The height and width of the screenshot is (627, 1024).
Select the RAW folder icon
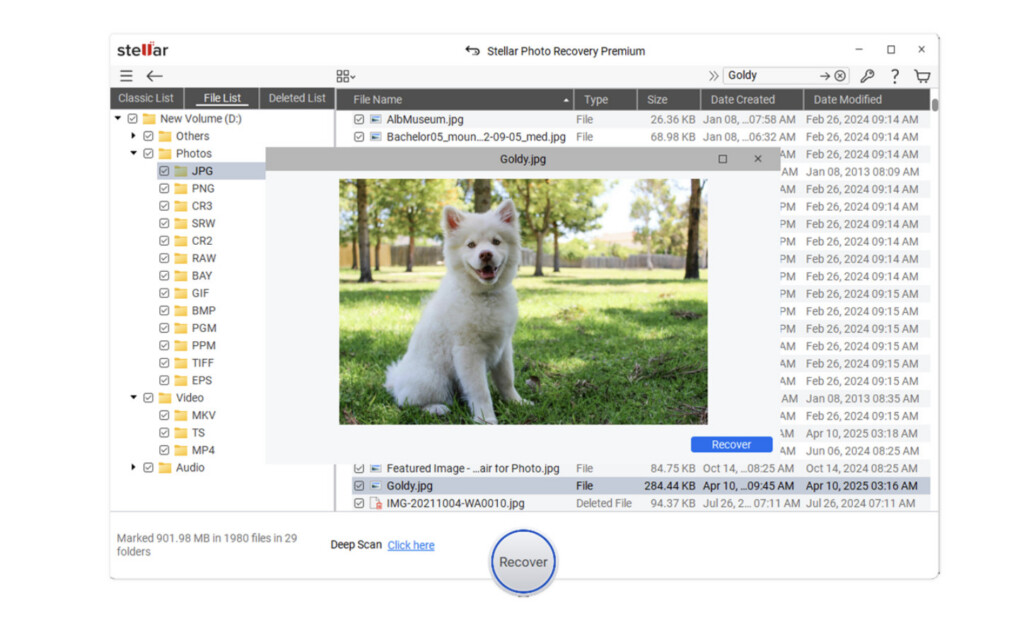tap(181, 258)
